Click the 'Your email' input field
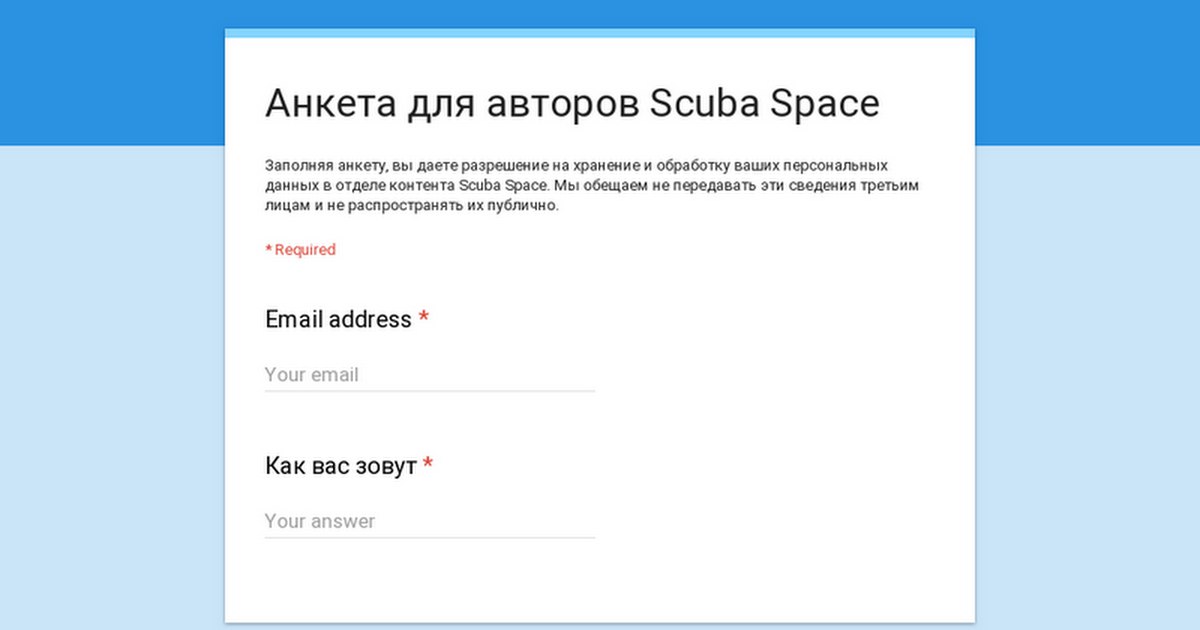Screen dimensions: 1200x630 (430, 375)
